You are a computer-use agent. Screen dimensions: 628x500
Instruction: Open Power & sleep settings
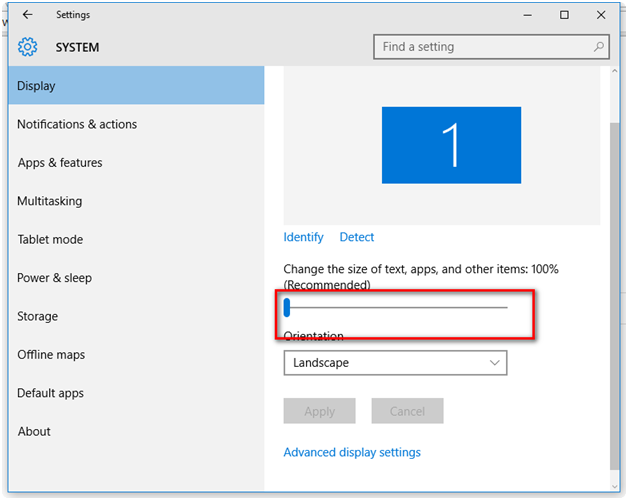[52, 278]
